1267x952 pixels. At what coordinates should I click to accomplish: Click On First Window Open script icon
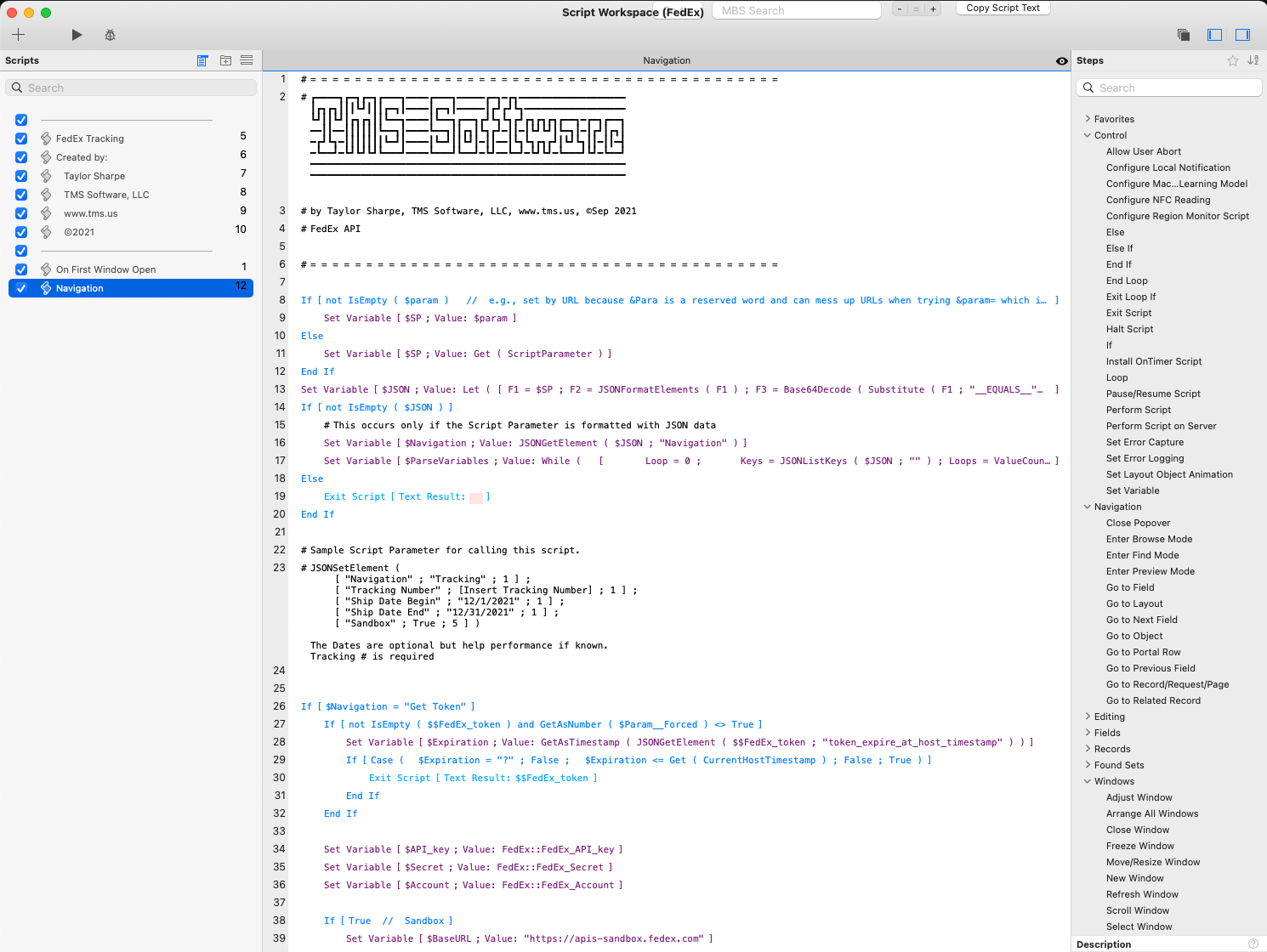46,269
